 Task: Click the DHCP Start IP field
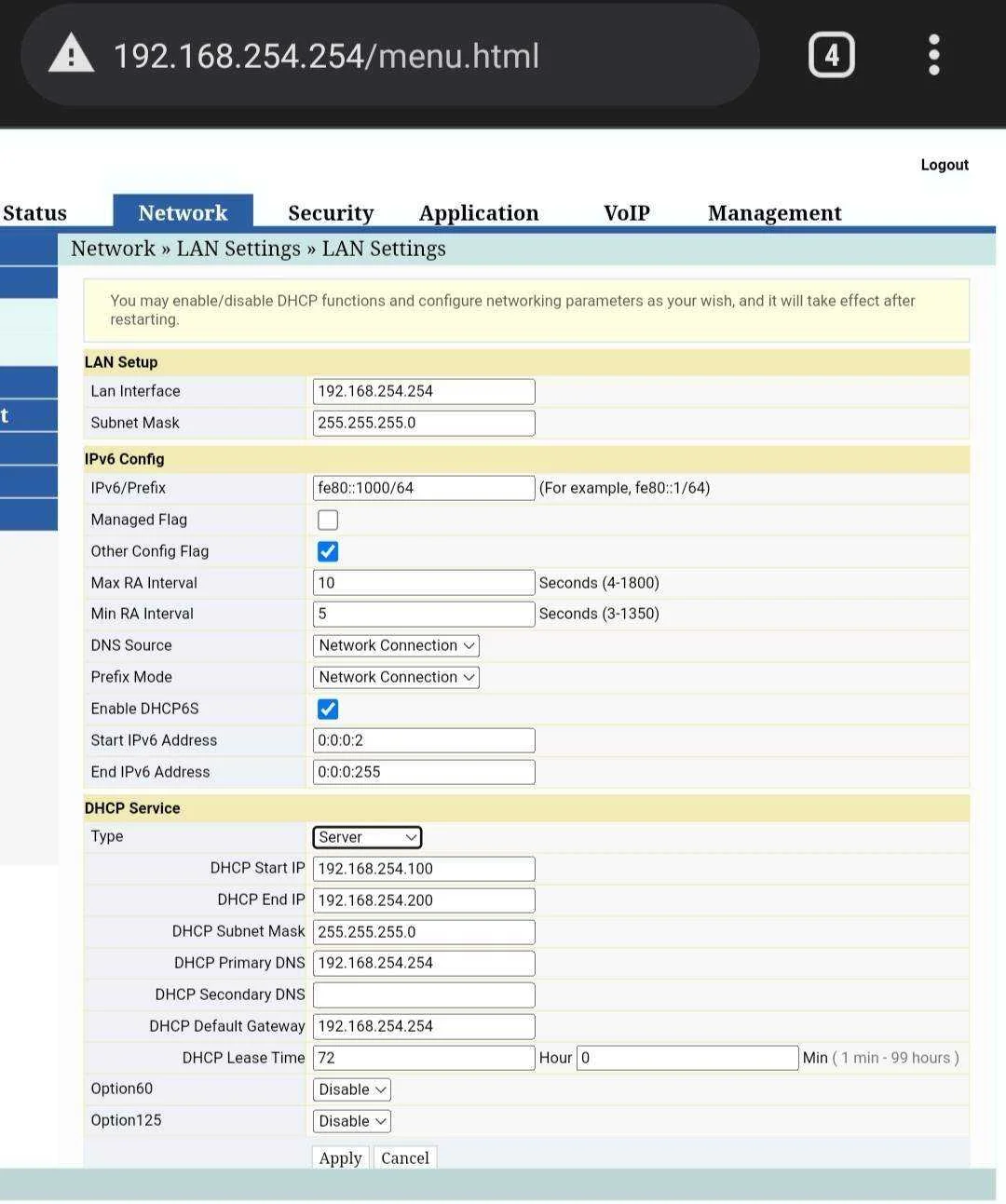tap(424, 869)
